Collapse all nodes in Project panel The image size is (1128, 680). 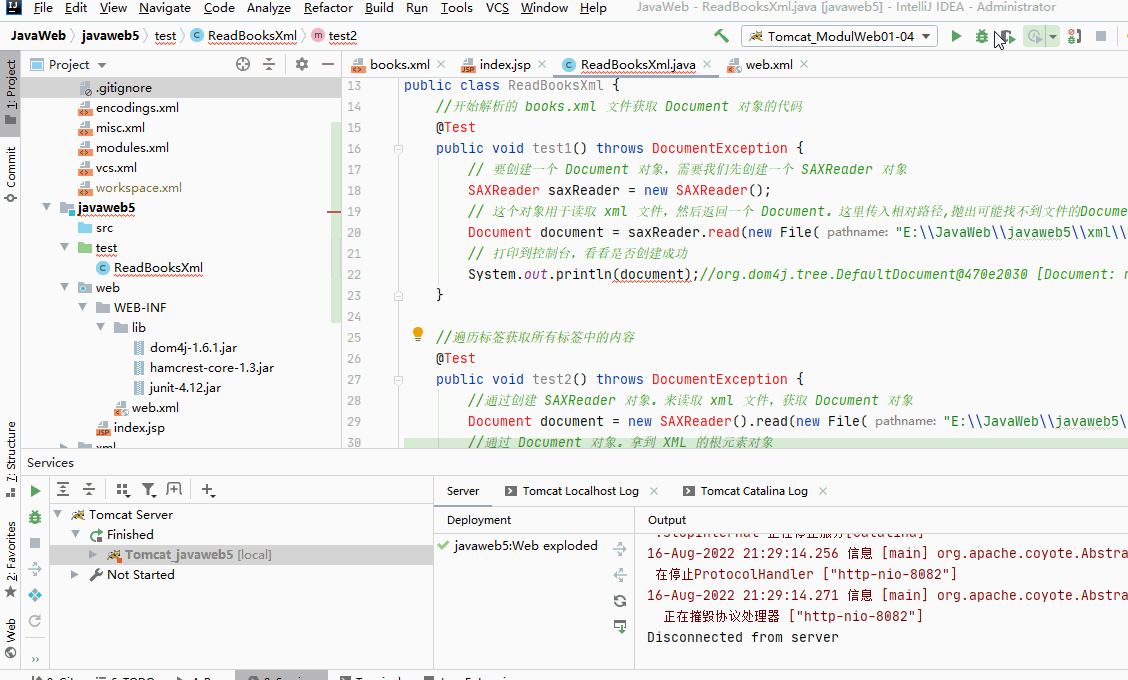(268, 64)
